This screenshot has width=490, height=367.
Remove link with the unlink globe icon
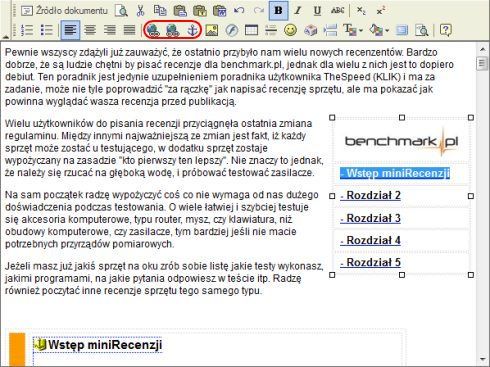[173, 30]
